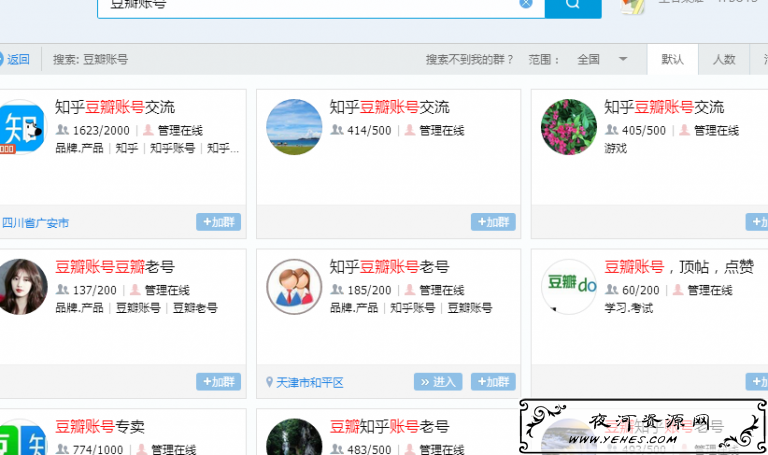Click the 四川省广安市 location link
Screen dimensions: 768x455
[35, 223]
